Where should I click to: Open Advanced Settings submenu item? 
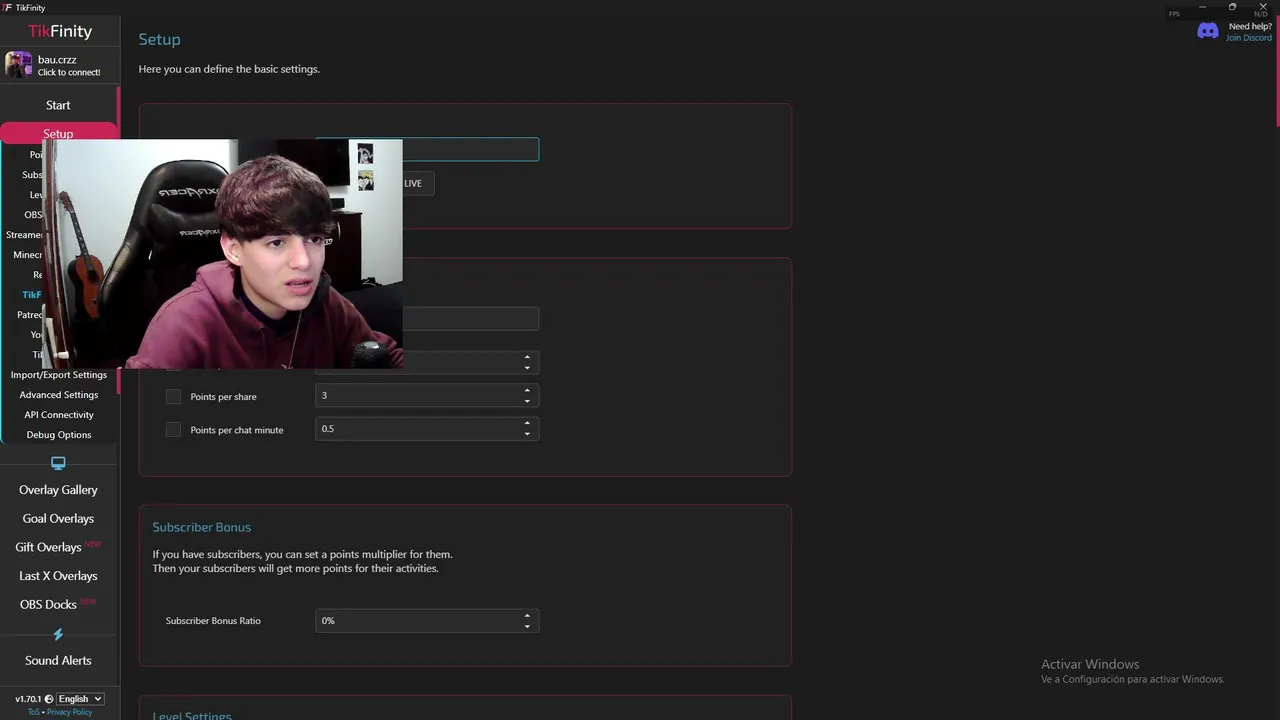59,395
